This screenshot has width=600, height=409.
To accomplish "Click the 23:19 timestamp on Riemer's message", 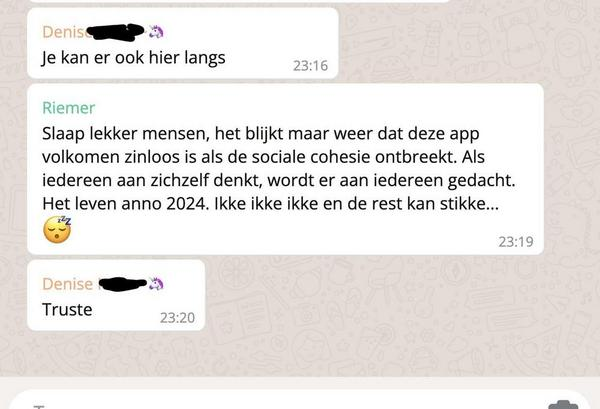I will pos(515,241).
